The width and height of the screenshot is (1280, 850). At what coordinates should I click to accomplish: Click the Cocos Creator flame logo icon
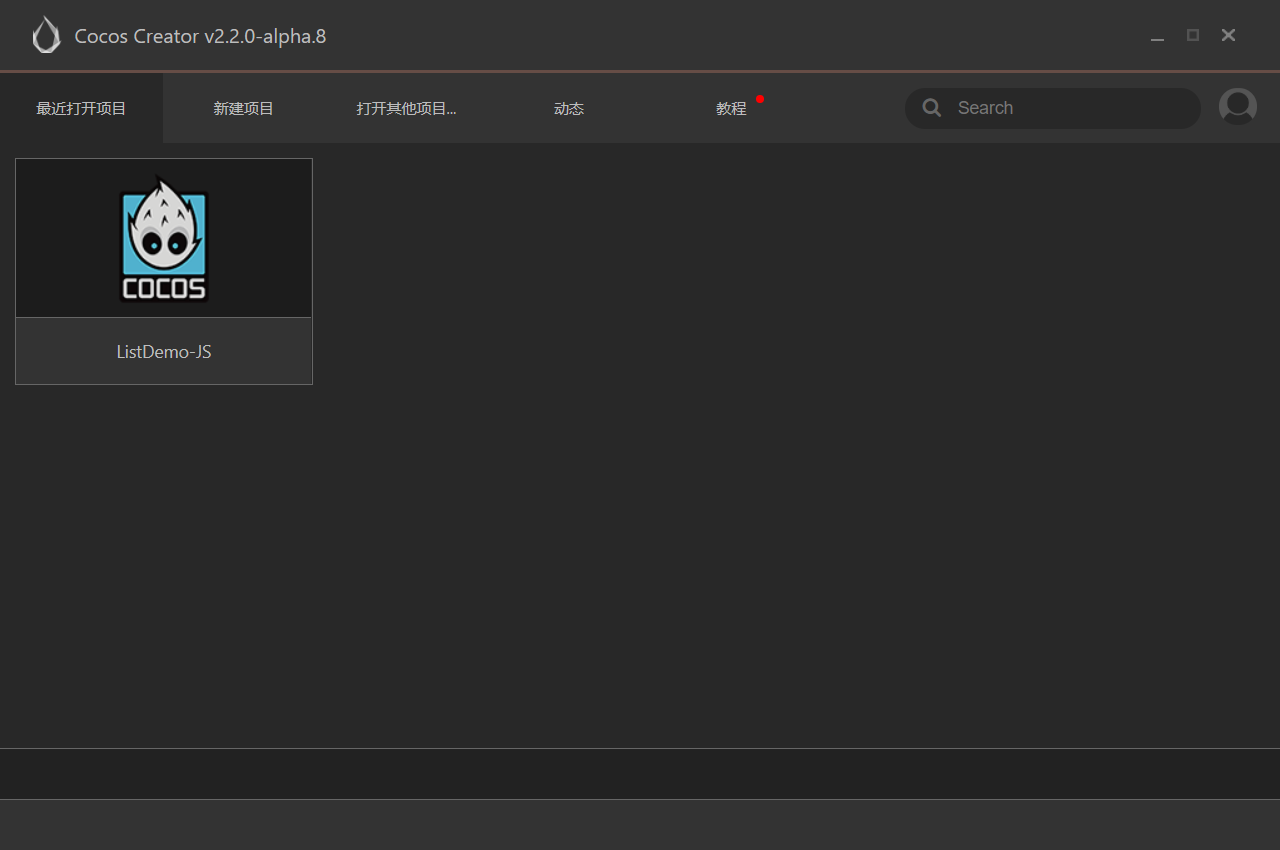point(46,36)
